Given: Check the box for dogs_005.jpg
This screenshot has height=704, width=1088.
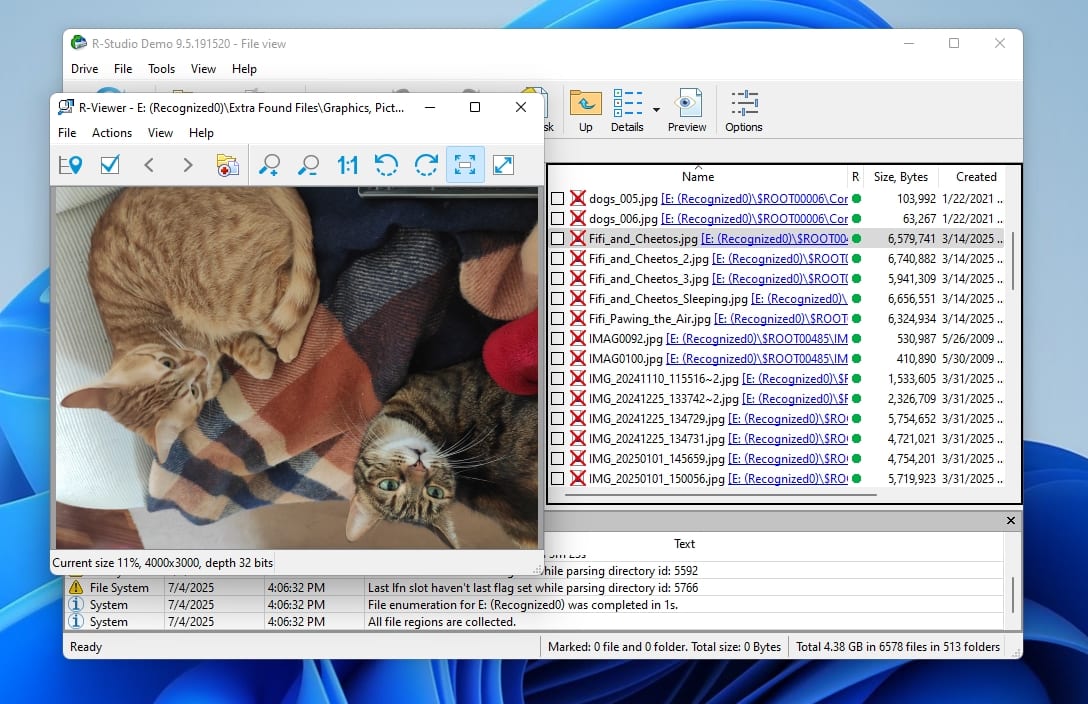Looking at the screenshot, I should [557, 198].
